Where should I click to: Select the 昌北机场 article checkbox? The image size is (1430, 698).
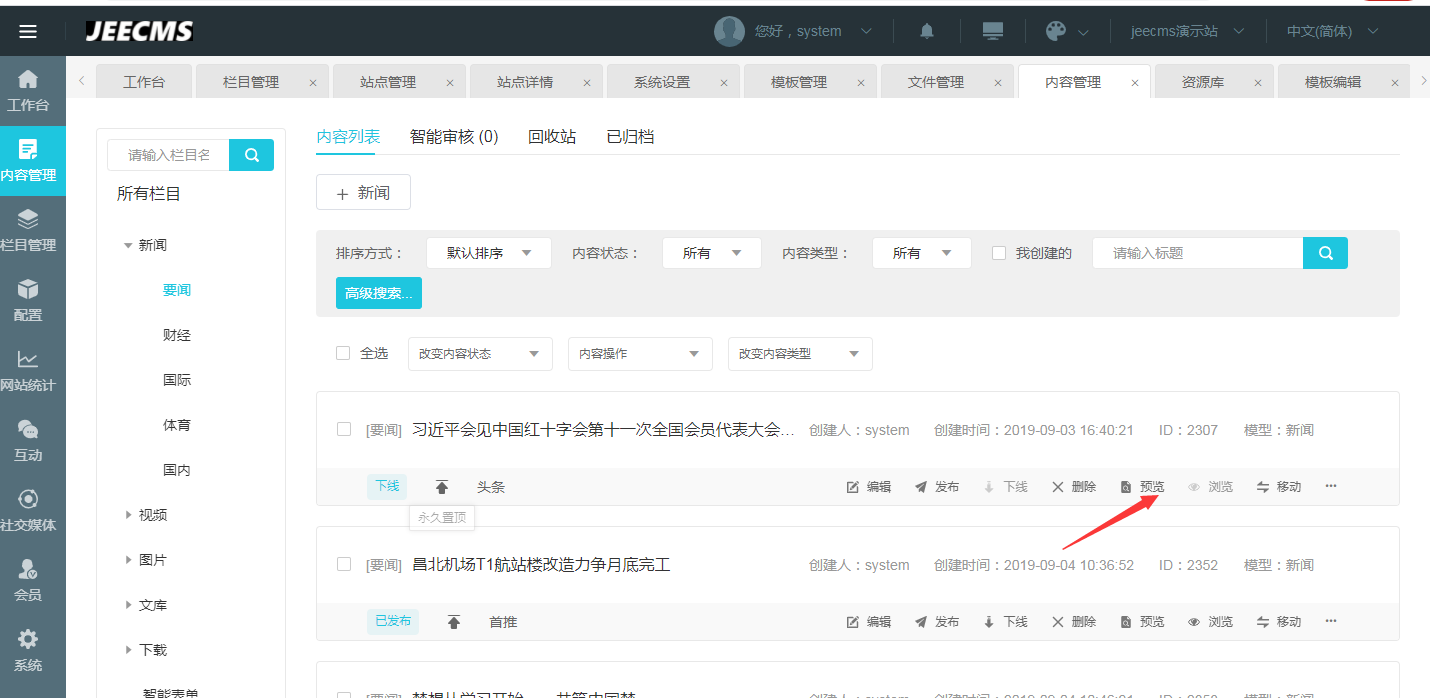pos(344,565)
